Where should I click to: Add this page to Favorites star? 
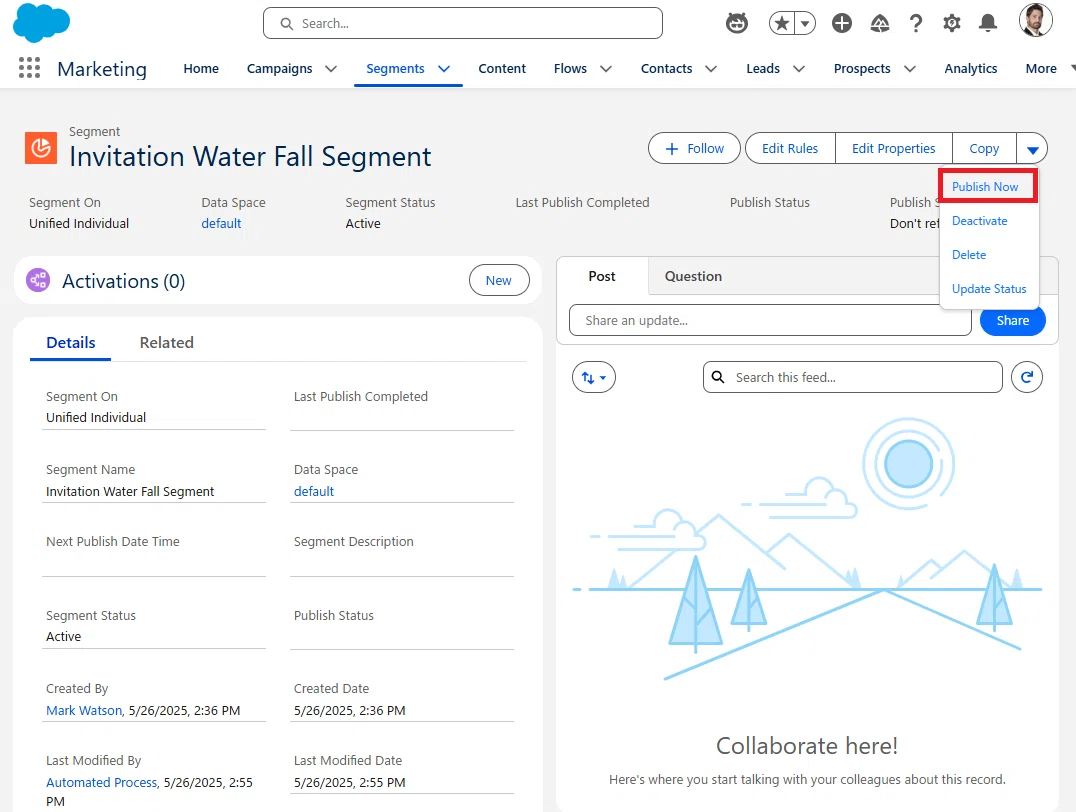[782, 23]
